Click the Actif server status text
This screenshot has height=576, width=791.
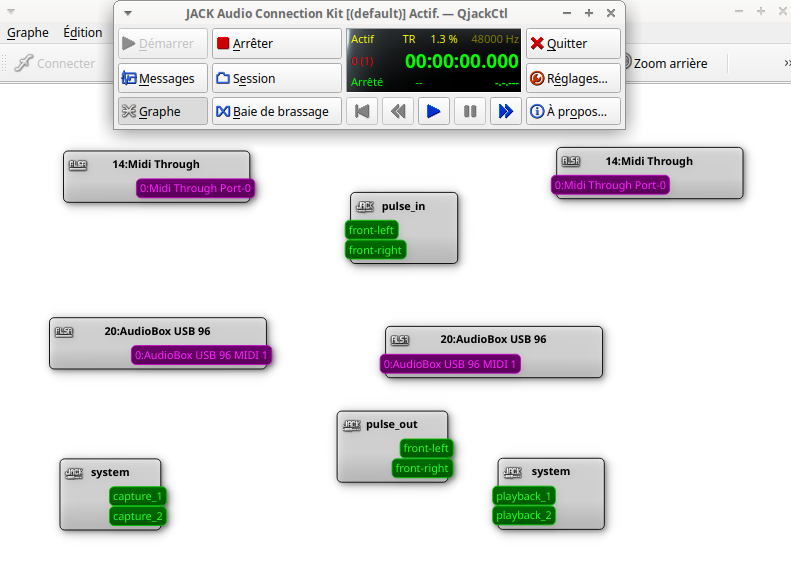[x=363, y=39]
